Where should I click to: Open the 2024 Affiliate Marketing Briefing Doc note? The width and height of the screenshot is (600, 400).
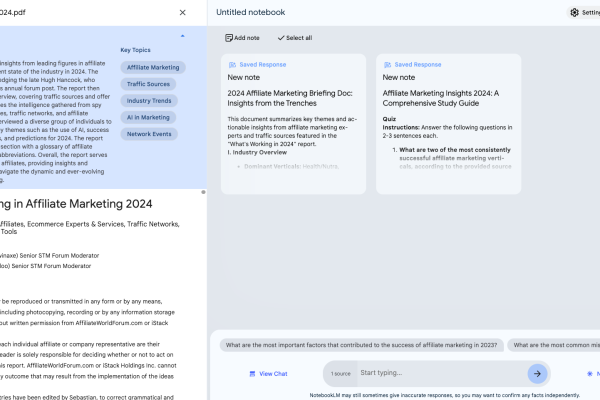(293, 124)
